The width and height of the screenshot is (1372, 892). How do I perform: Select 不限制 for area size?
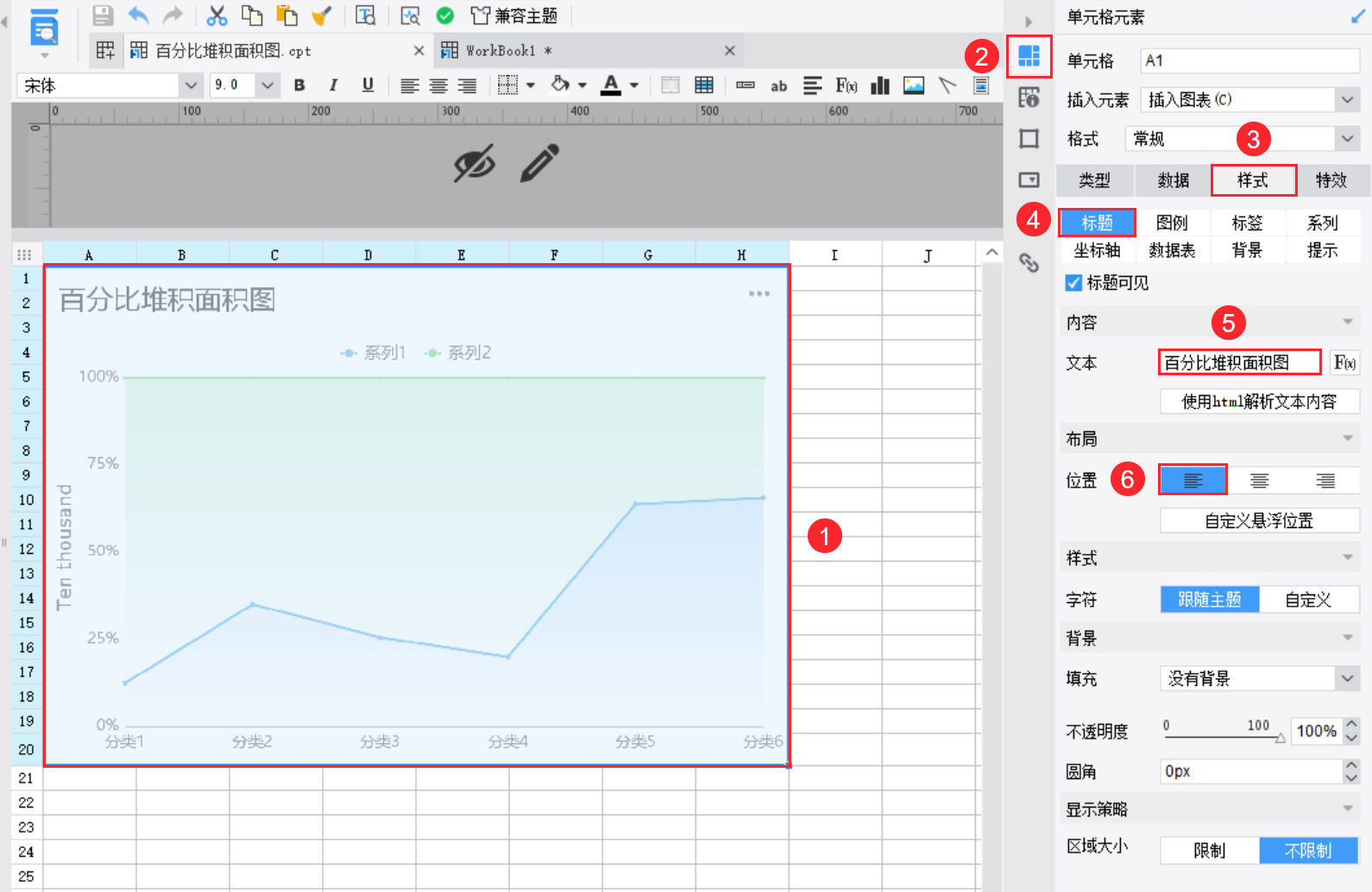[x=1309, y=851]
